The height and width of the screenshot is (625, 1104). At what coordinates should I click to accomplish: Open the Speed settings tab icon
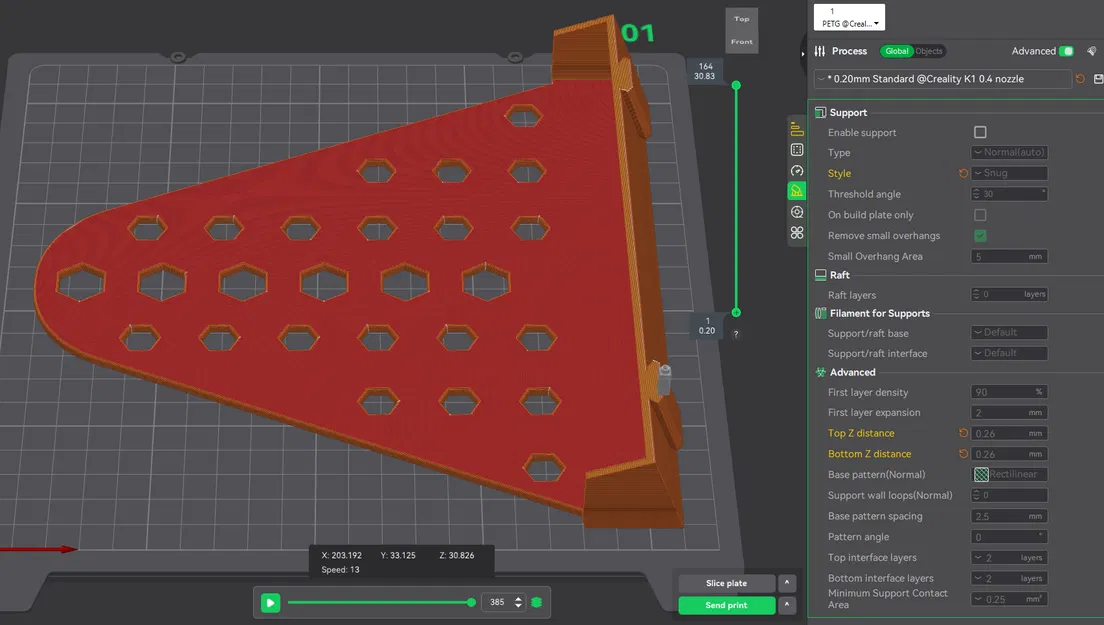coord(796,170)
